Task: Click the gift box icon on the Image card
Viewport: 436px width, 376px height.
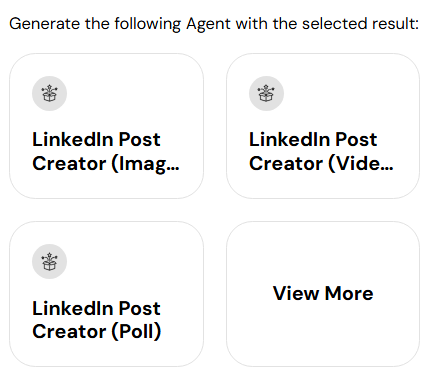Action: (49, 93)
